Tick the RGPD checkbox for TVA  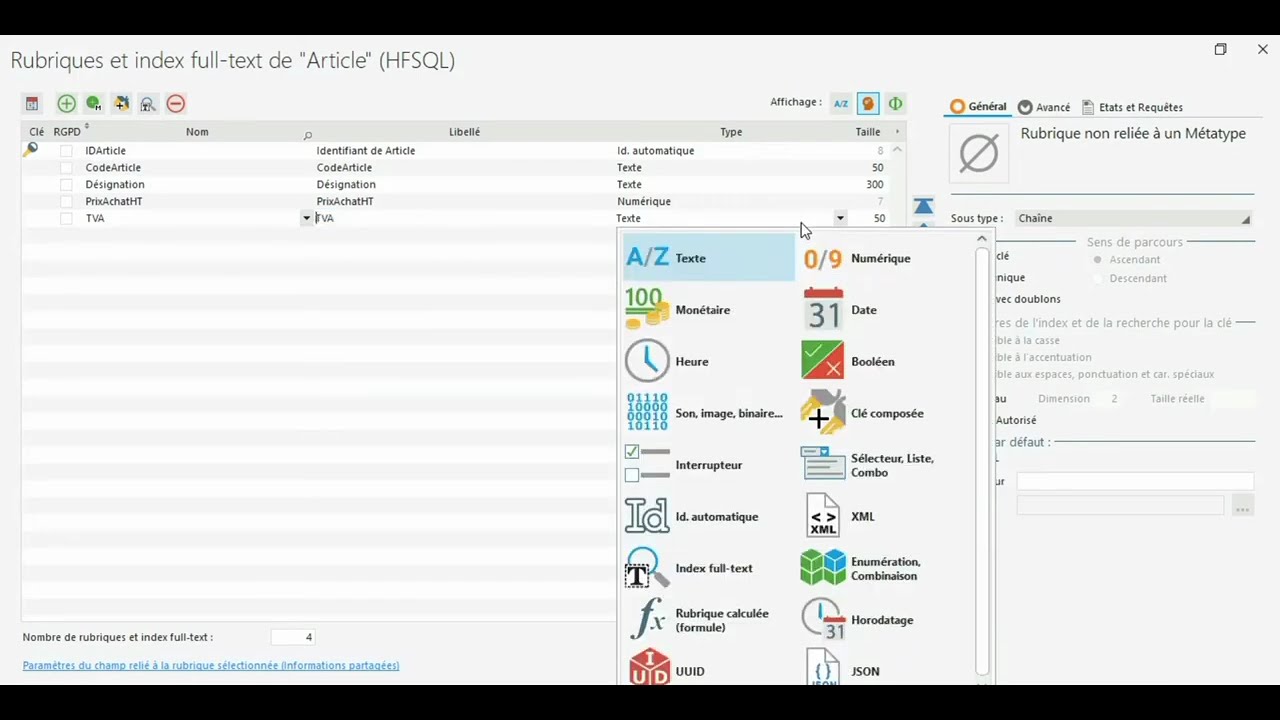pos(66,218)
